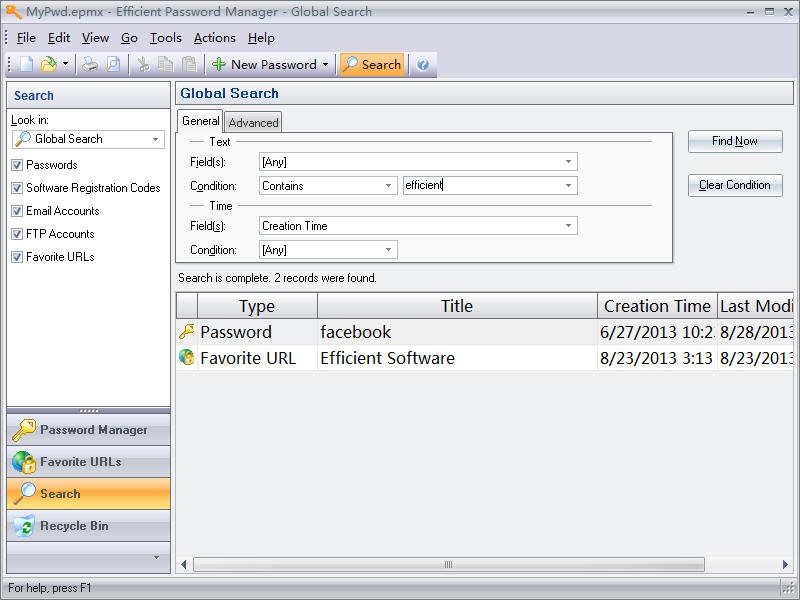This screenshot has height=600, width=800.
Task: Open the Contains condition dropdown
Action: coord(388,186)
